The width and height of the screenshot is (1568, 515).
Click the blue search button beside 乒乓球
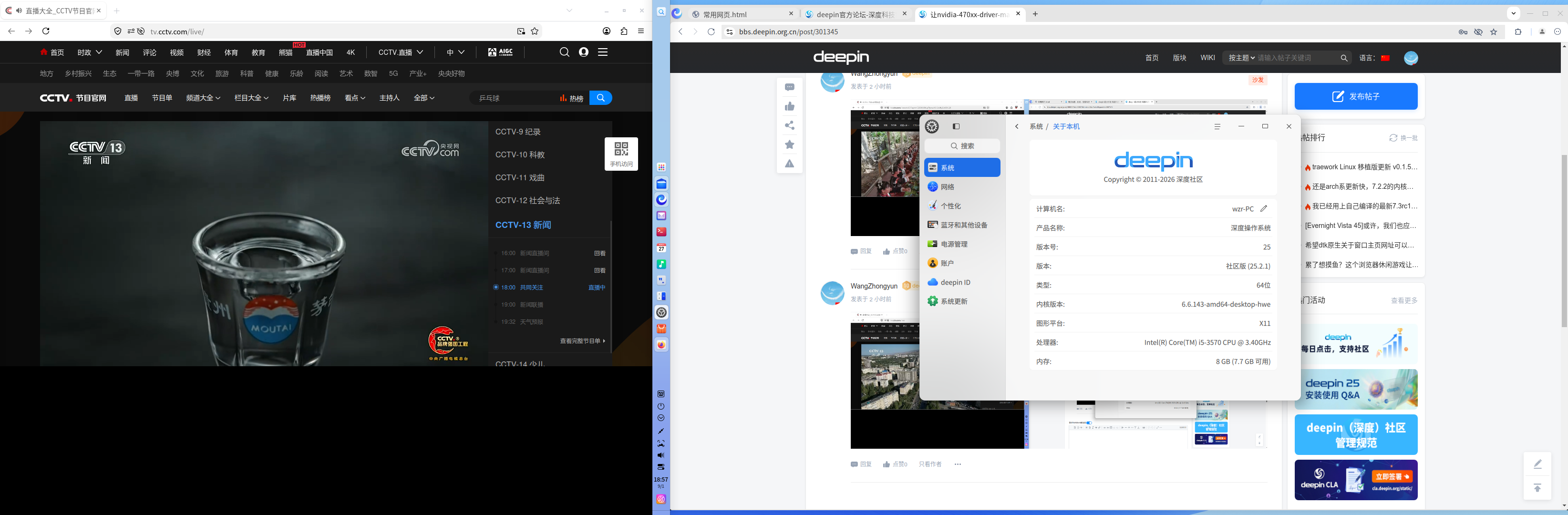coord(600,98)
